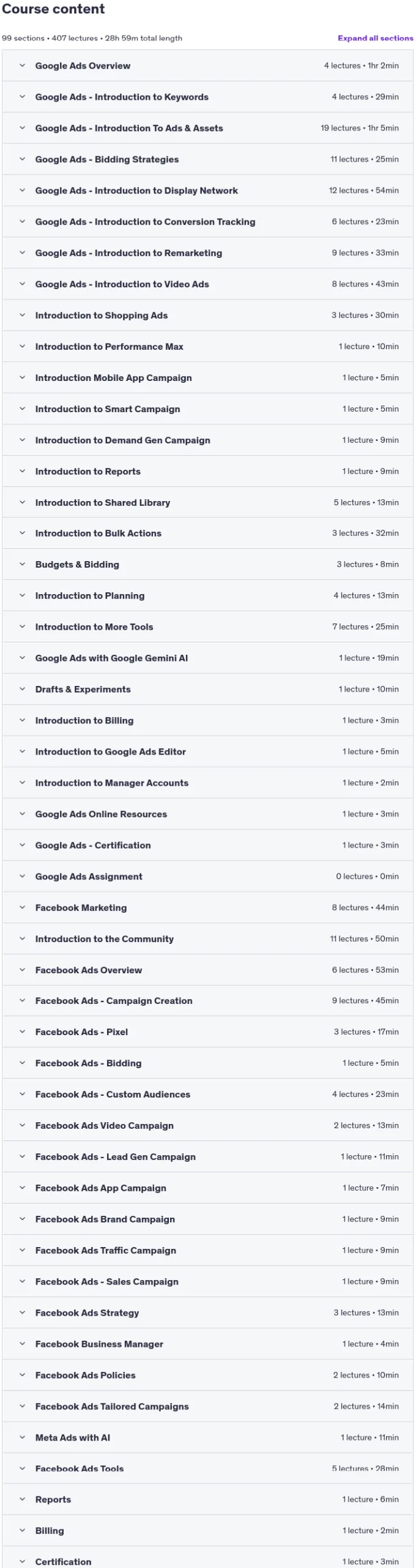The width and height of the screenshot is (416, 1568).
Task: Open Facebook Ads - Custom Audiences section
Action: [x=207, y=1095]
